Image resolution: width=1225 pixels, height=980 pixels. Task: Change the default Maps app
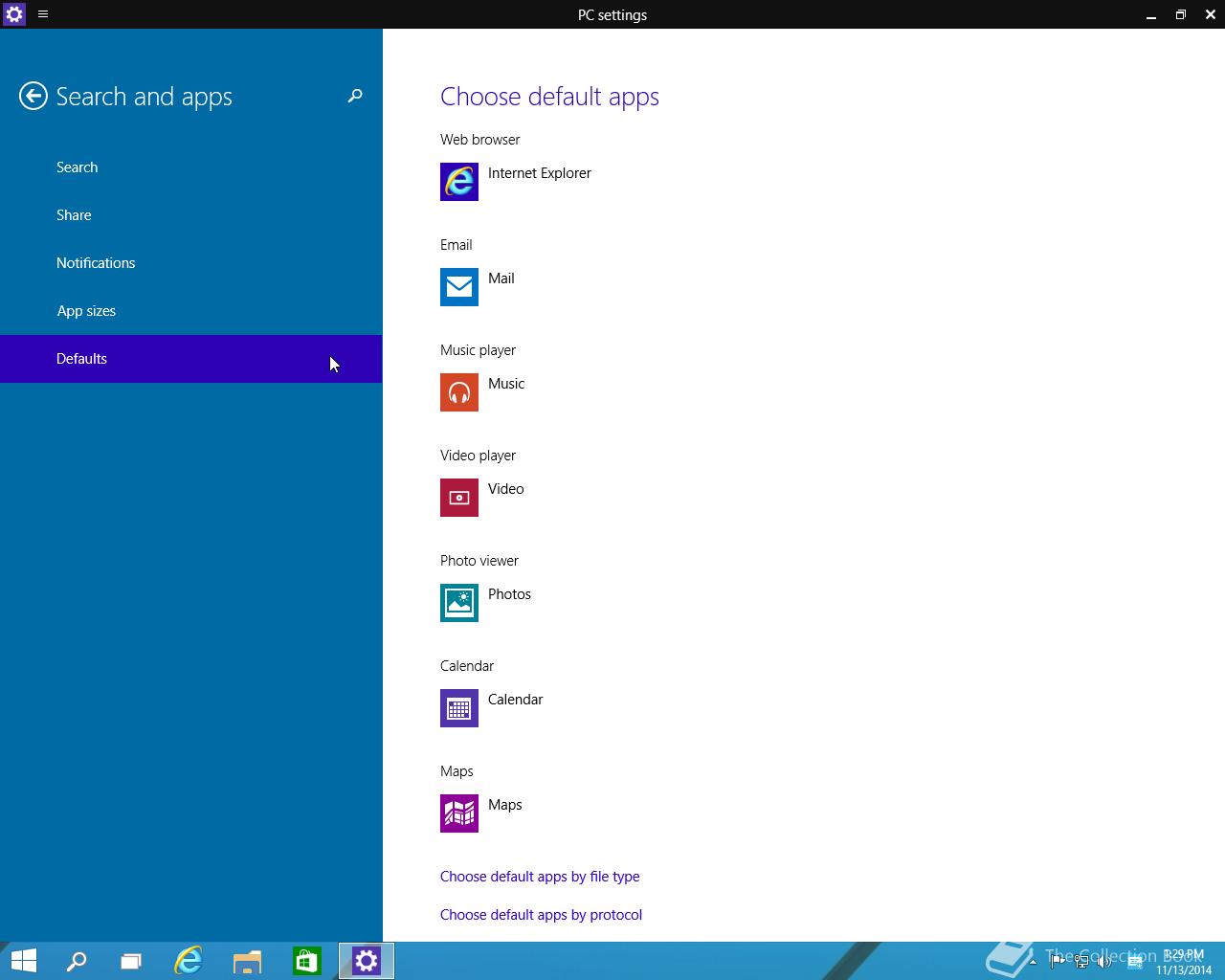click(504, 805)
